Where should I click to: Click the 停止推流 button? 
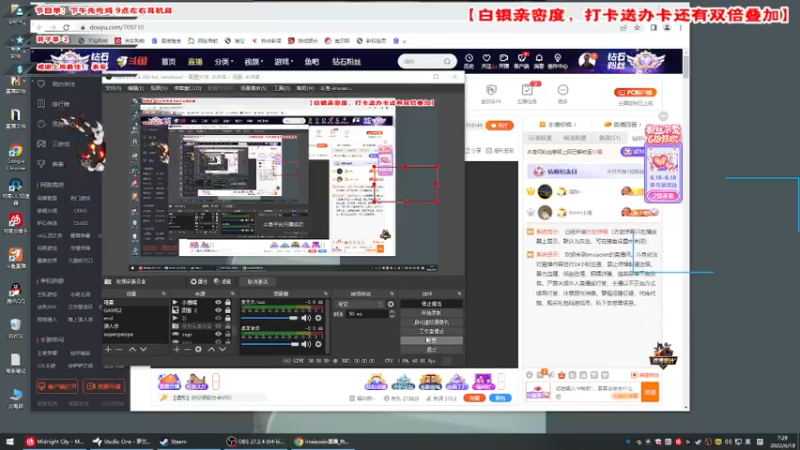pos(431,304)
